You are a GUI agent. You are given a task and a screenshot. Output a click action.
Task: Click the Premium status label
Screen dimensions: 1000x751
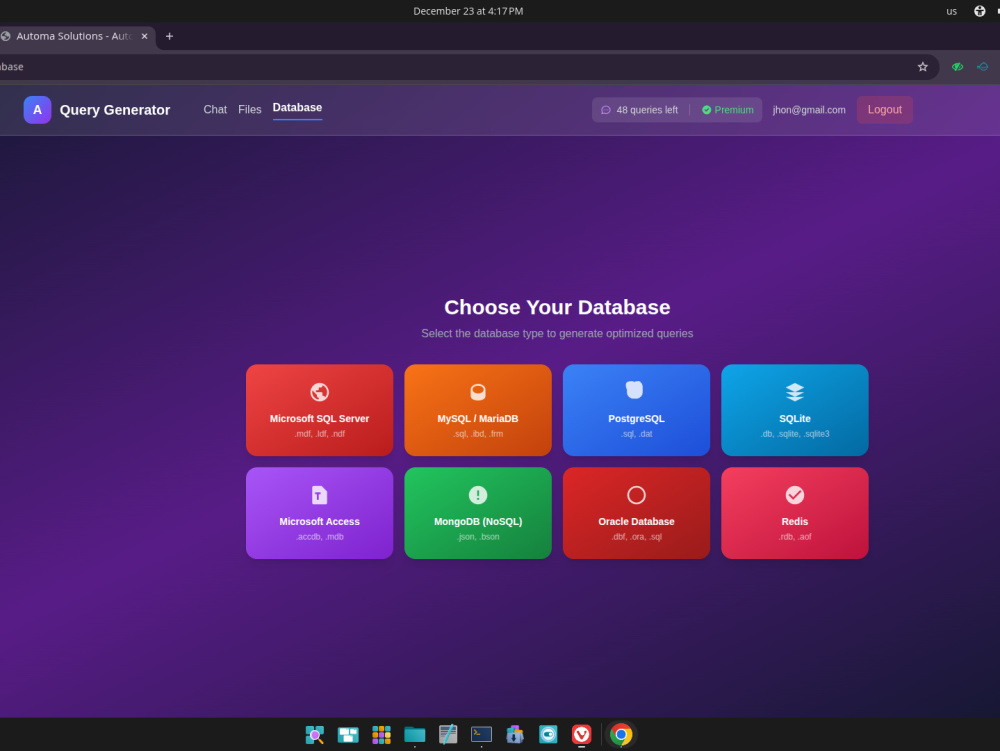pyautogui.click(x=734, y=110)
